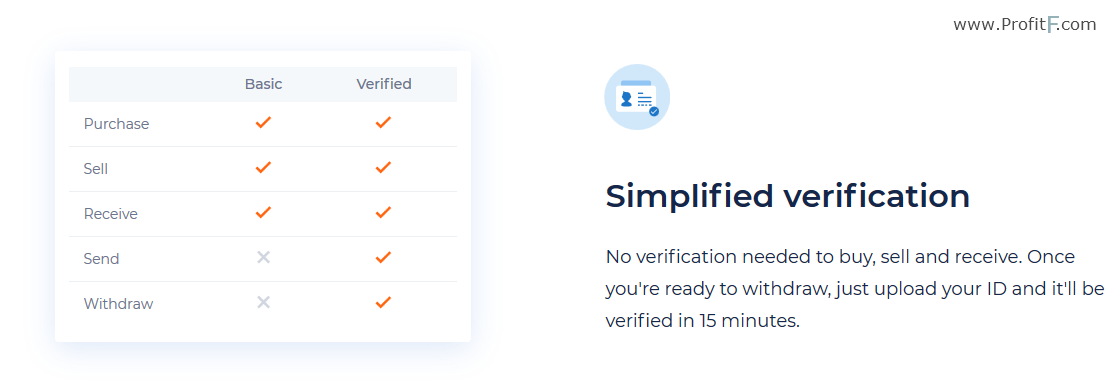Click the Receive row label
Viewport: 1116px width, 387px height.
[110, 214]
